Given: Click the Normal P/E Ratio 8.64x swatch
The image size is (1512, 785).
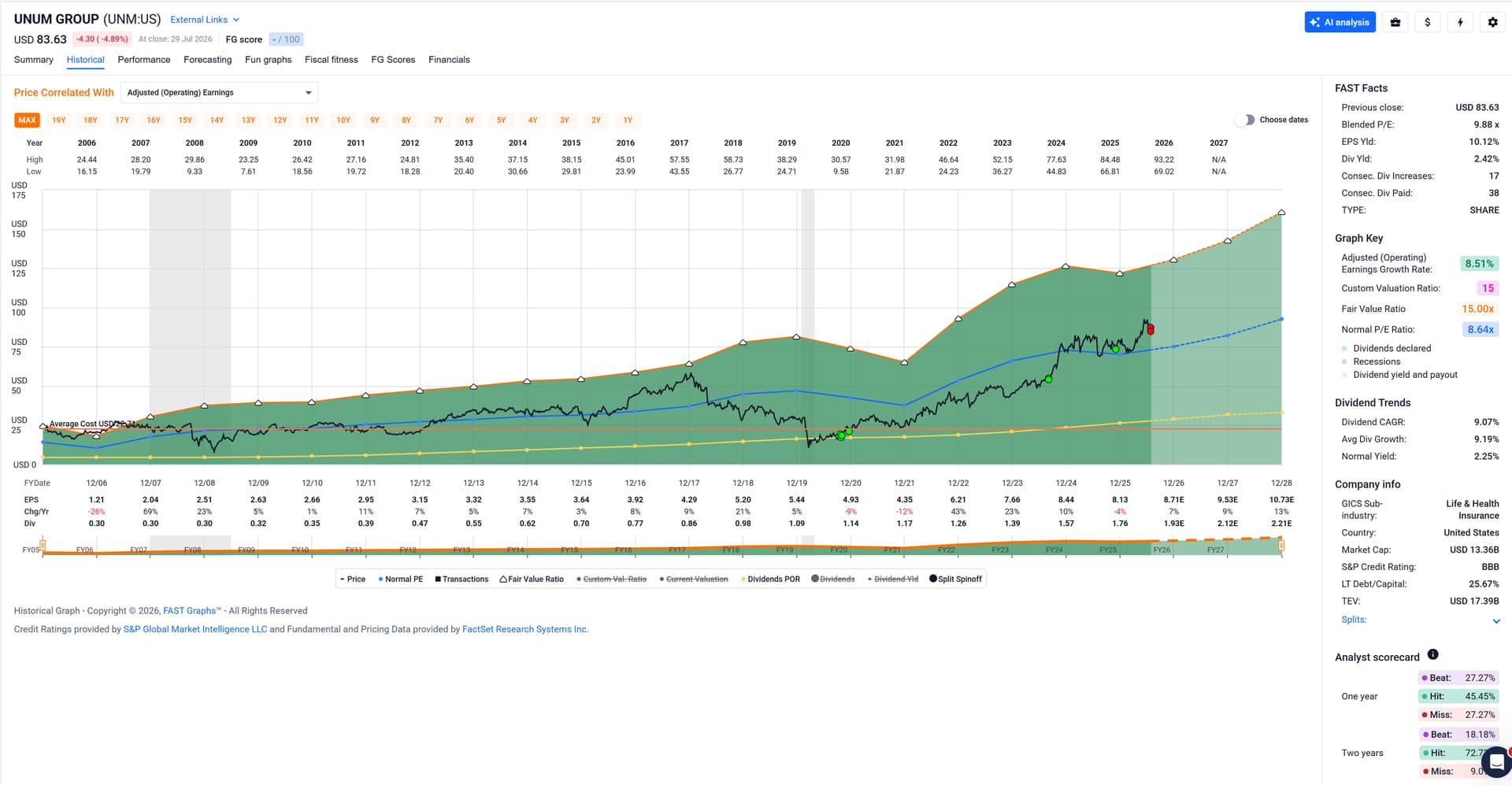Looking at the screenshot, I should (1480, 330).
